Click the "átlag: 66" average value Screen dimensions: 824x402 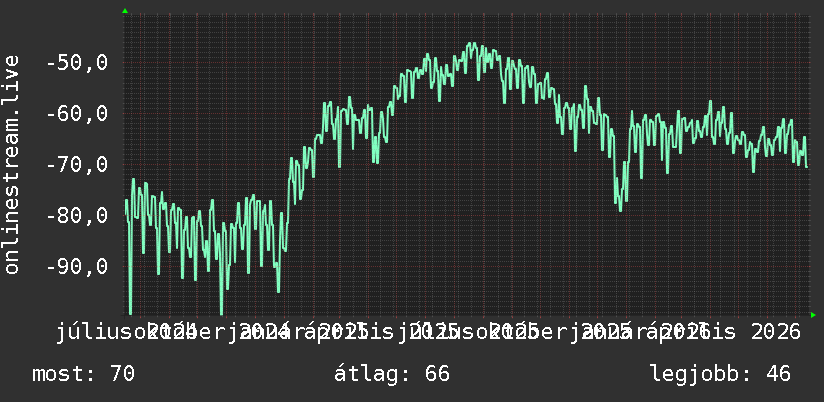click(x=392, y=374)
